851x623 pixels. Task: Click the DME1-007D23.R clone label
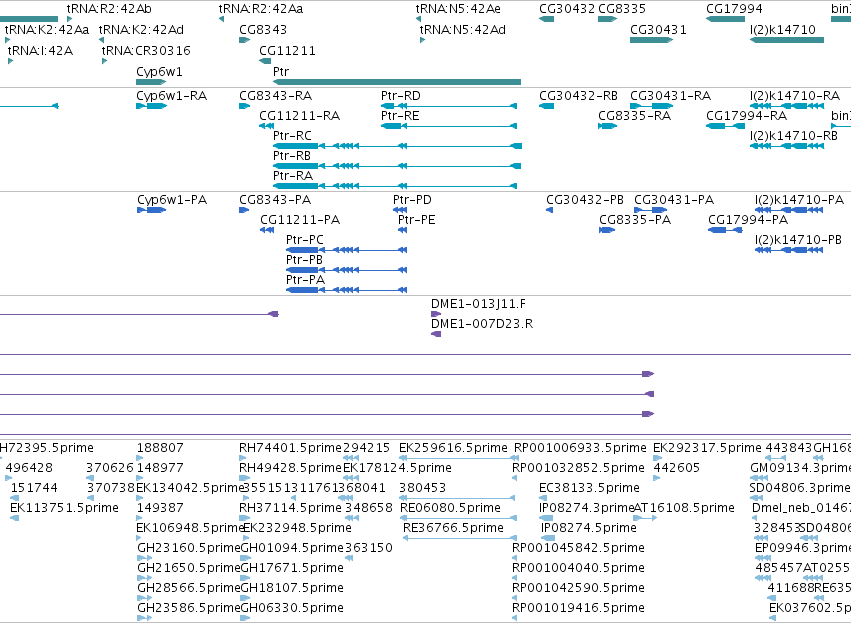click(x=482, y=324)
